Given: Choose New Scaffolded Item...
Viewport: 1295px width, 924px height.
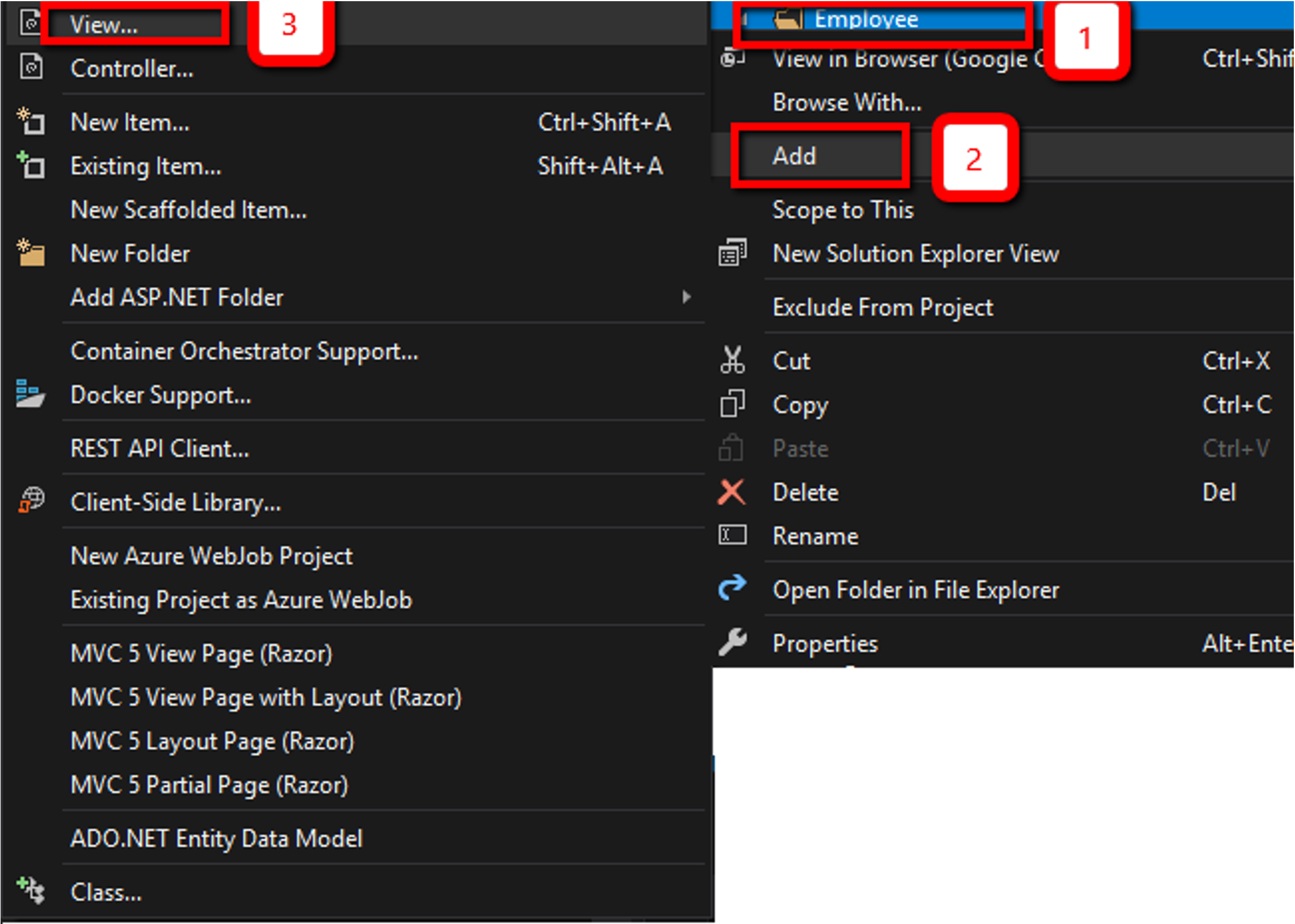Looking at the screenshot, I should pyautogui.click(x=188, y=210).
